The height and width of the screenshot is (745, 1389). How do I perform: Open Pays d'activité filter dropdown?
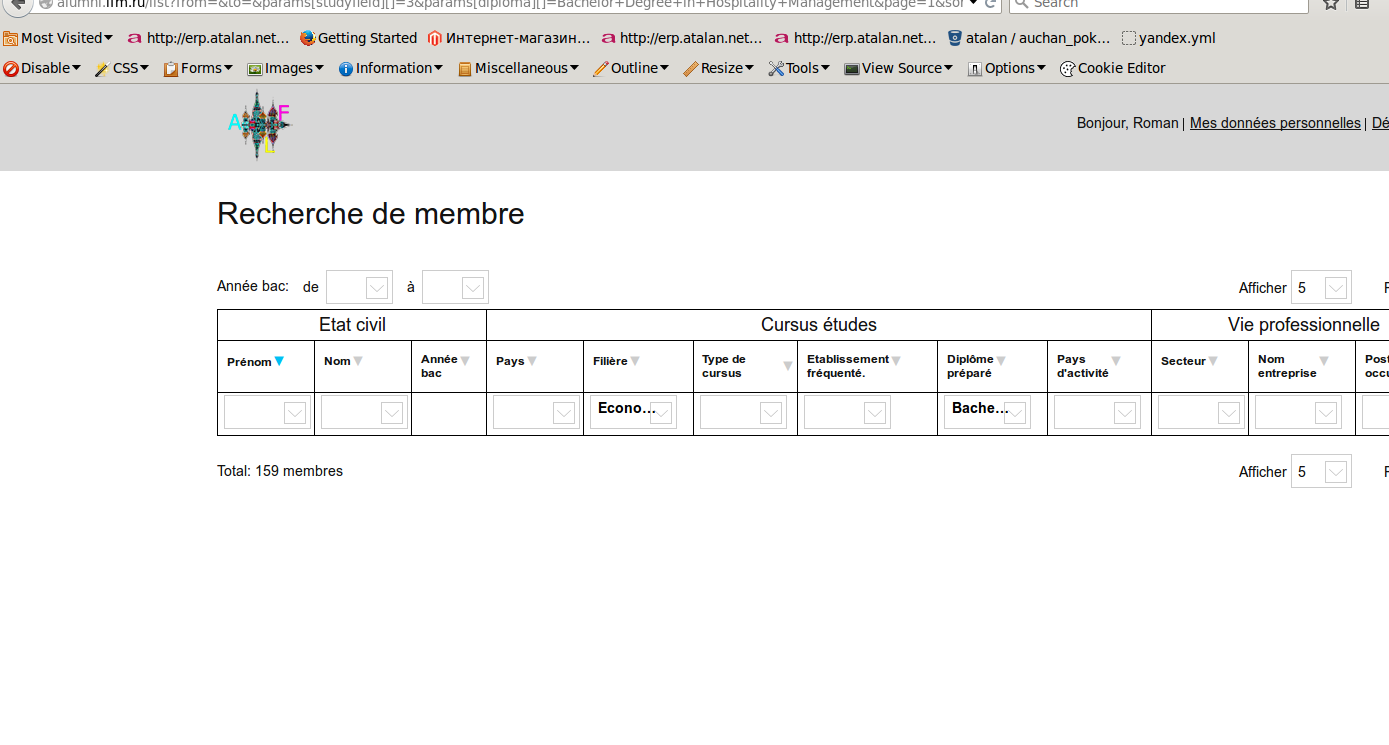[1097, 412]
